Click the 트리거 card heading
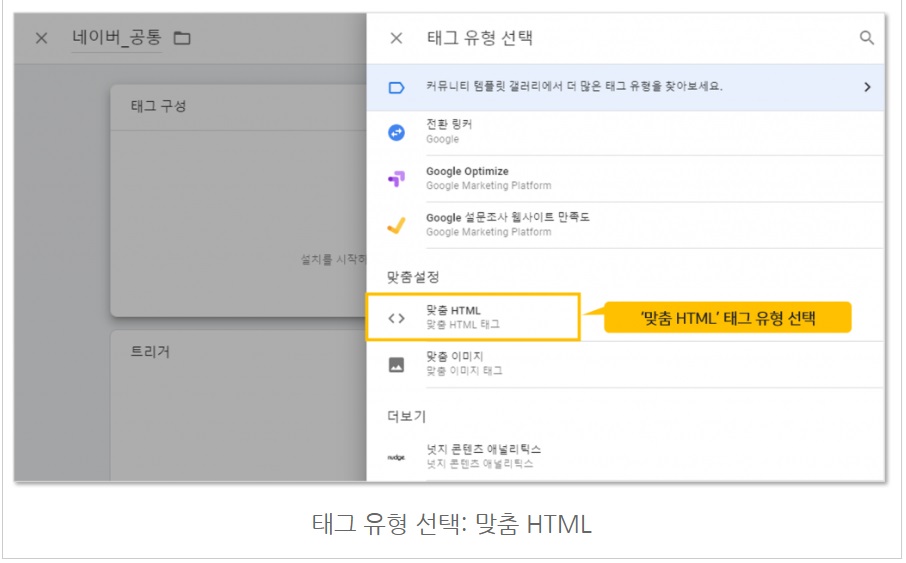The height and width of the screenshot is (563, 906). click(150, 351)
